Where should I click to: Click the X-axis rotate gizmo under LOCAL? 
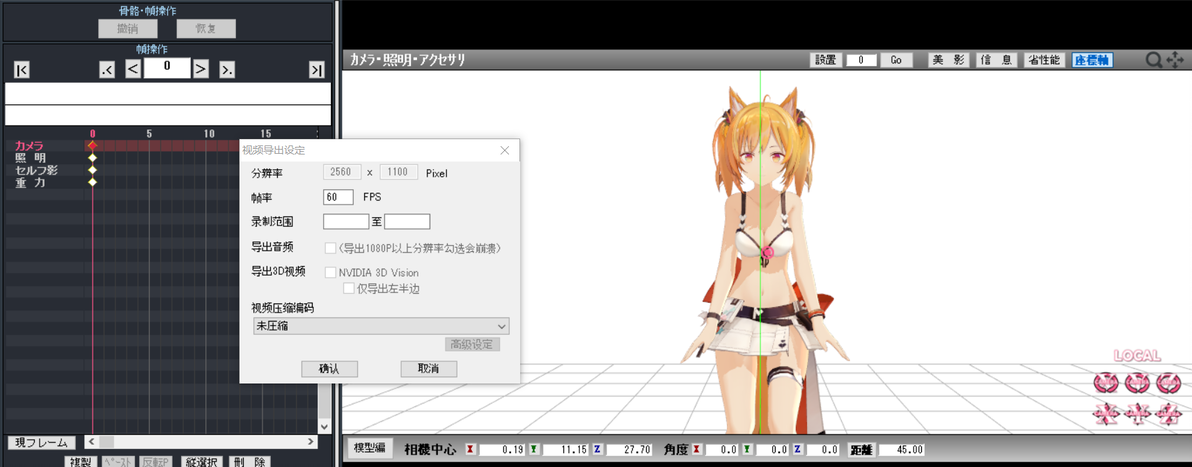click(1105, 383)
